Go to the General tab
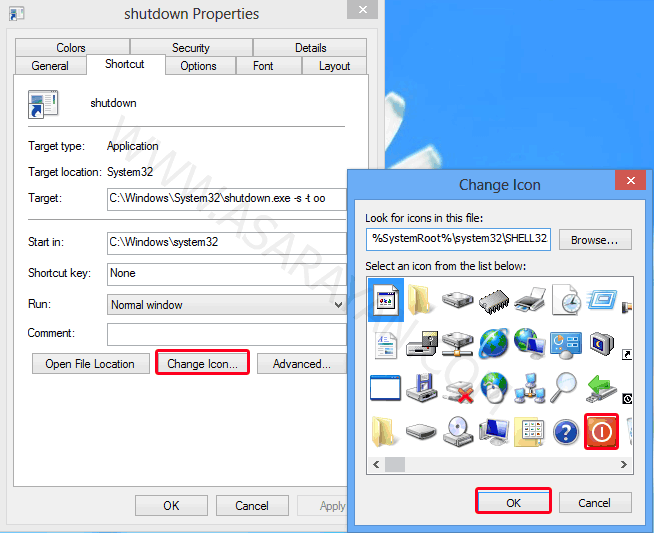This screenshot has height=533, width=654. click(50, 66)
